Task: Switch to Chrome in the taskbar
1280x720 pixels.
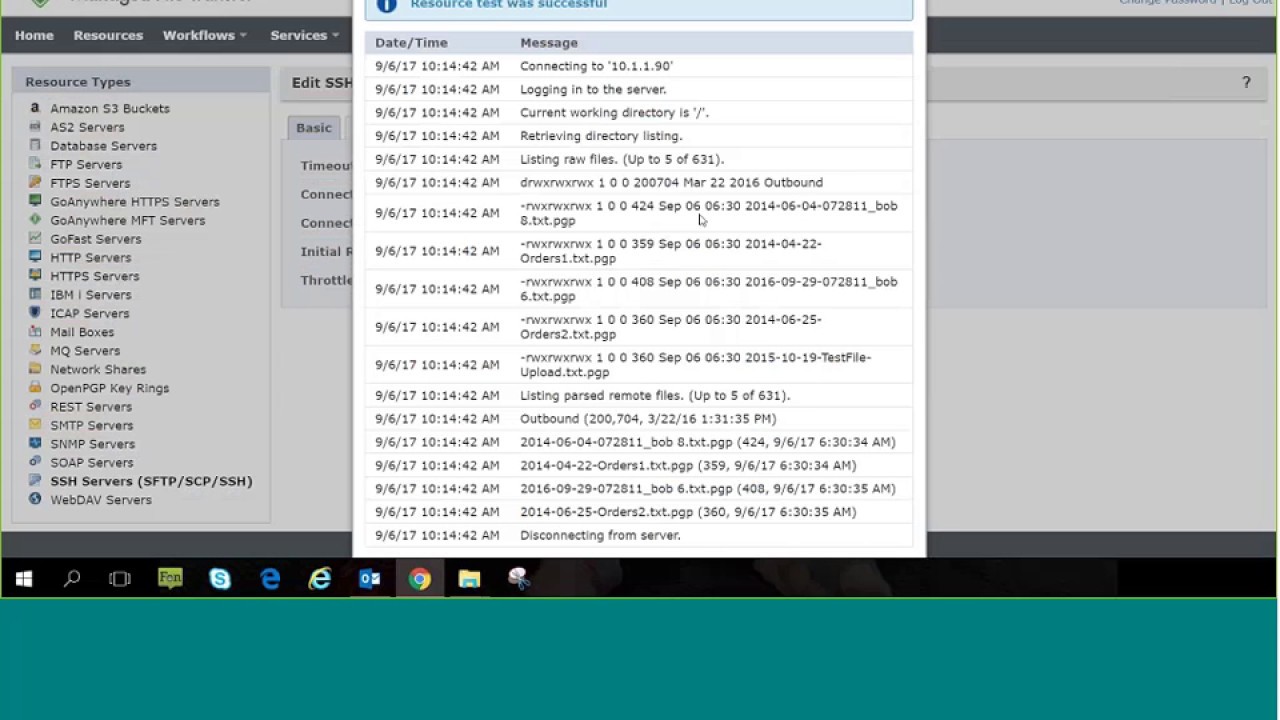Action: coord(420,579)
